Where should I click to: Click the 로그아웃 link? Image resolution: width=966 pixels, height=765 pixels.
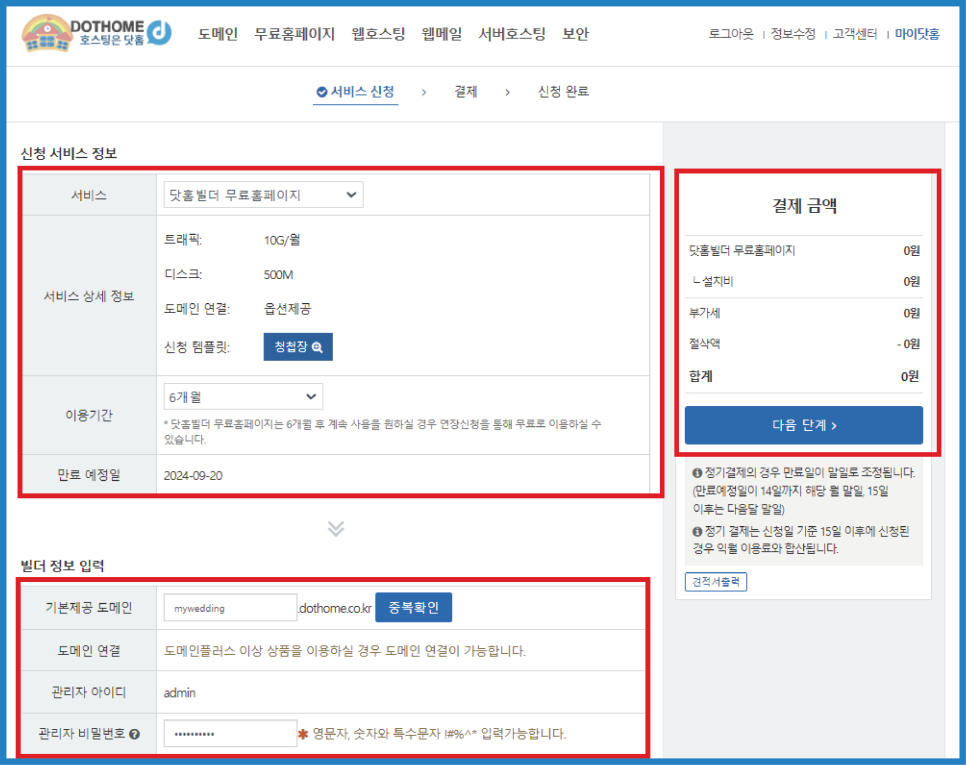(731, 34)
